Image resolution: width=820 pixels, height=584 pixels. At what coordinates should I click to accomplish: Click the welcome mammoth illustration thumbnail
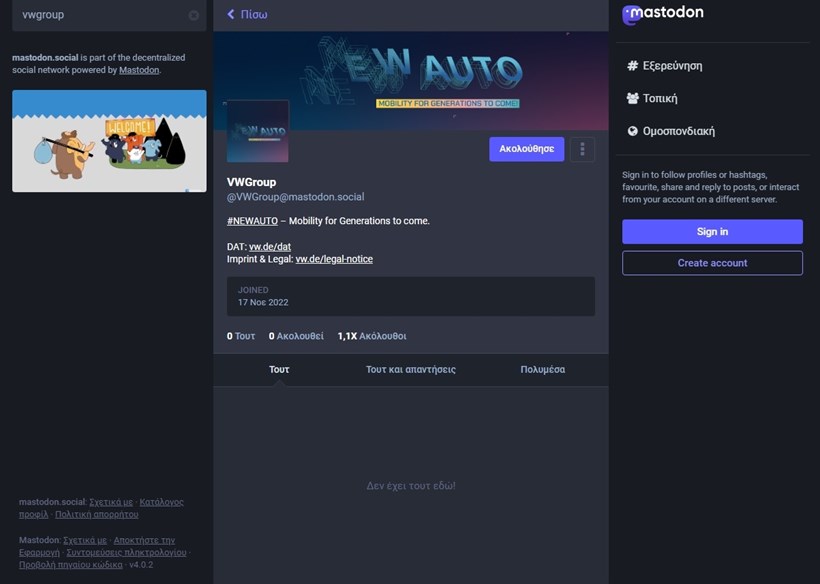tap(108, 140)
